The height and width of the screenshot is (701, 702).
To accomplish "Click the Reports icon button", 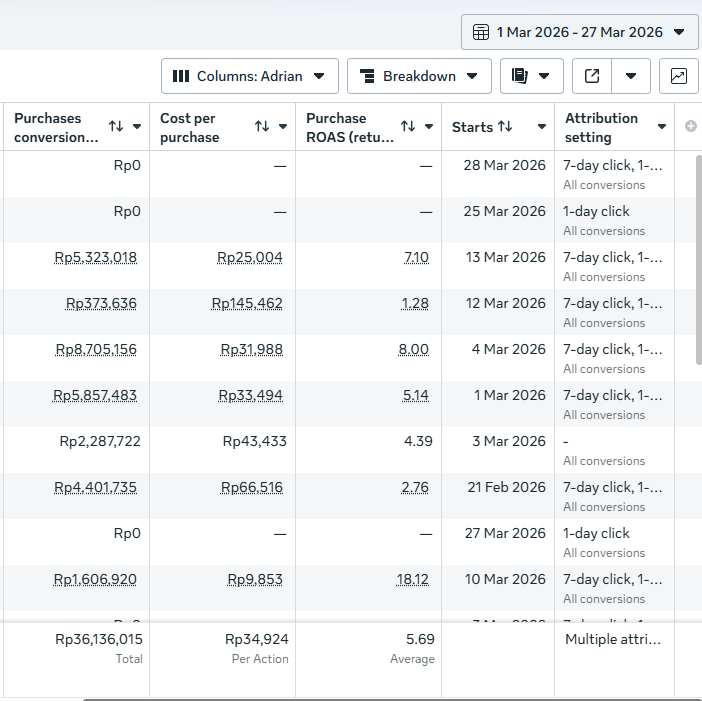I will click(x=531, y=76).
